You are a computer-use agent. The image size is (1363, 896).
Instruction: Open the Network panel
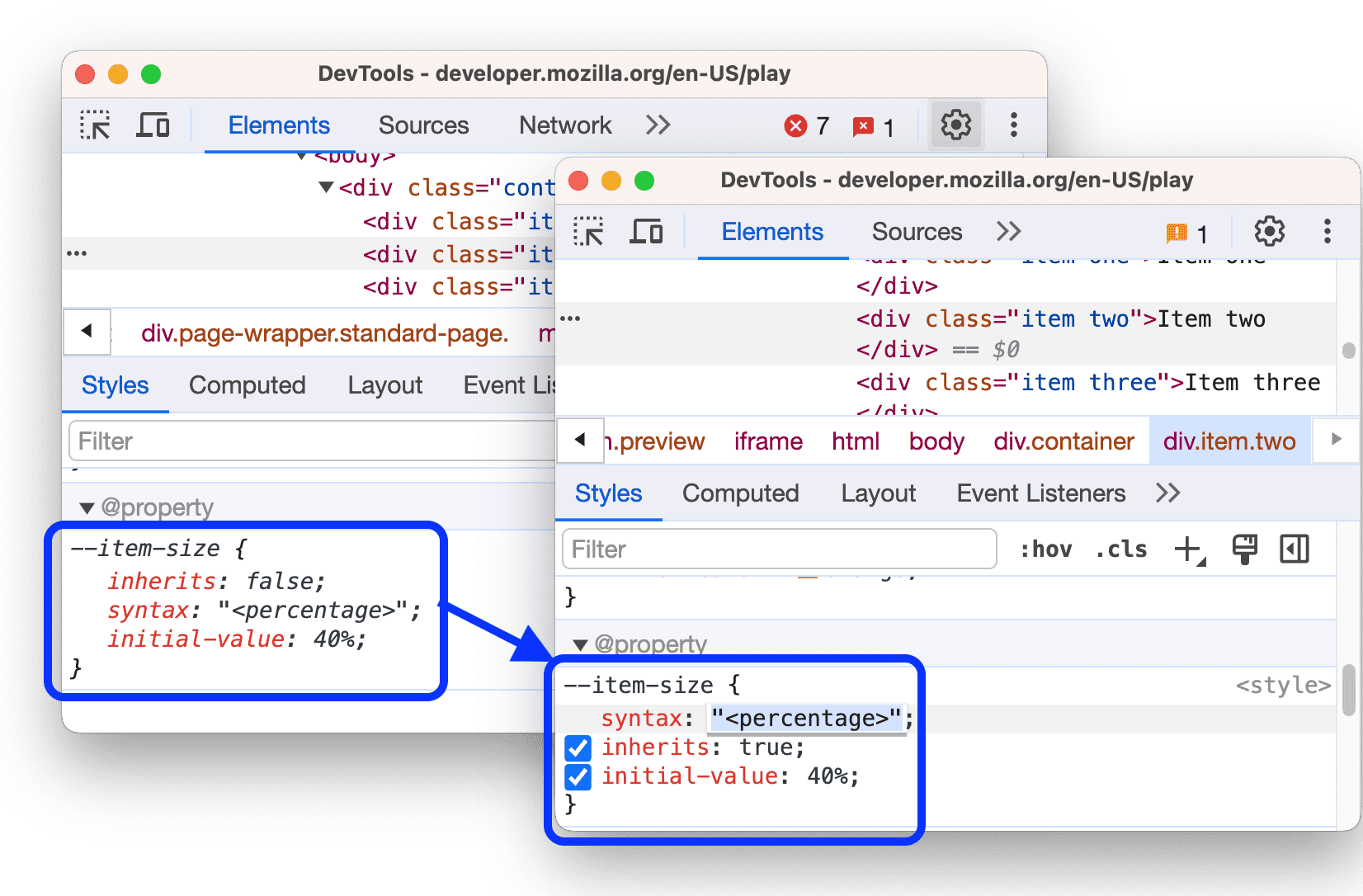pos(564,125)
